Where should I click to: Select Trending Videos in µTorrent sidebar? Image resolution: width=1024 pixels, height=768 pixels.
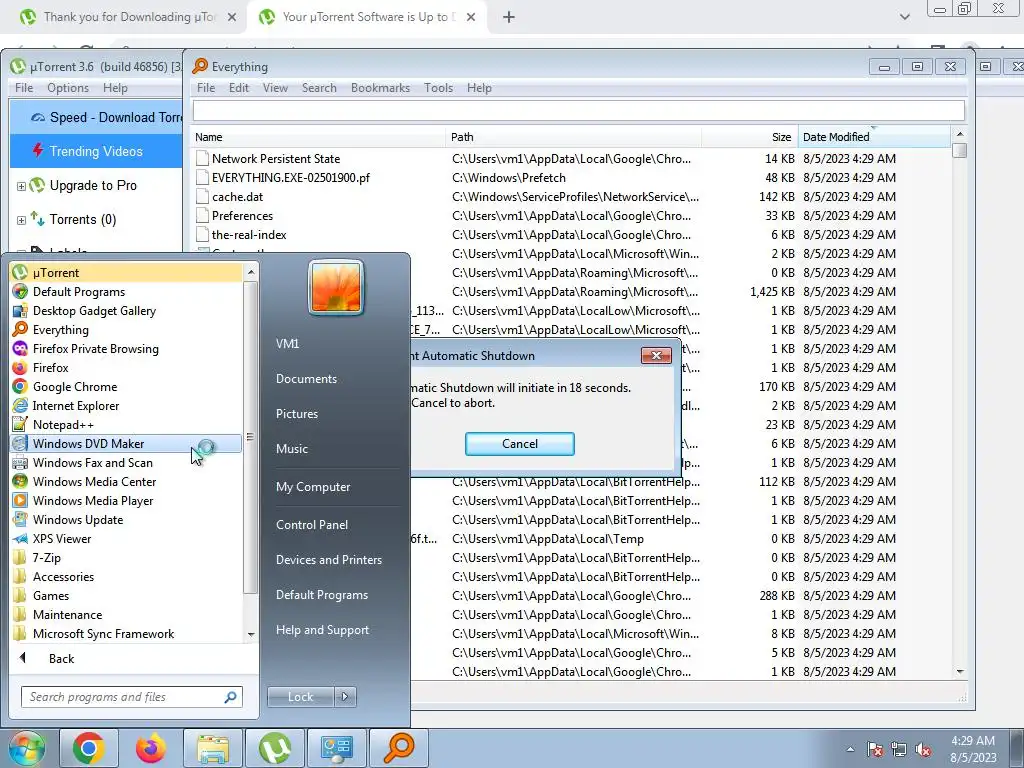tap(96, 151)
